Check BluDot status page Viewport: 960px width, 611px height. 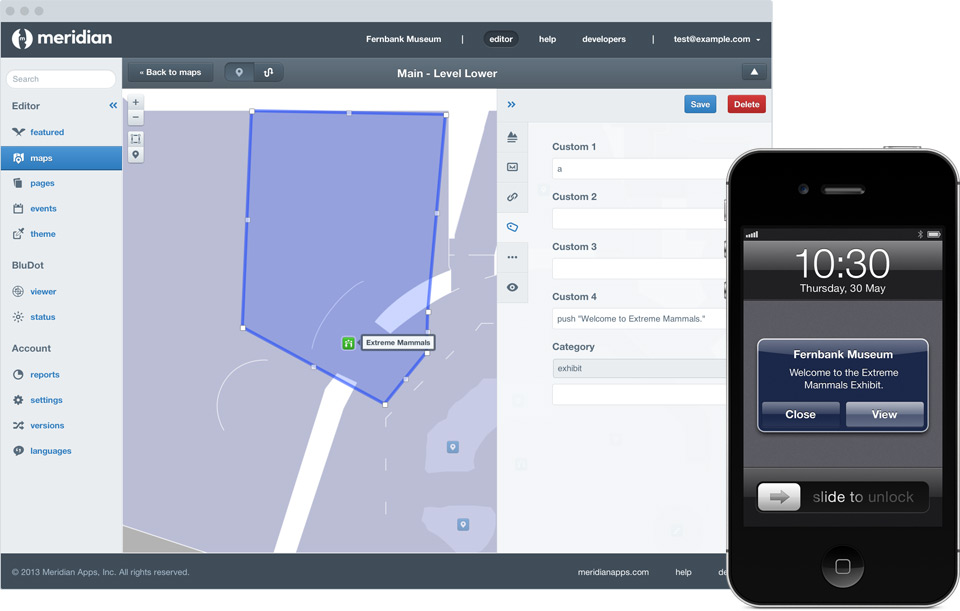click(43, 317)
